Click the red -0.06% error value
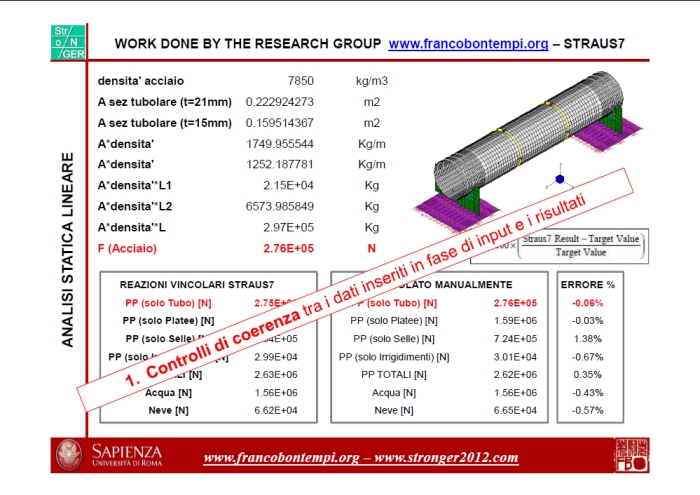The image size is (700, 495). (x=587, y=303)
